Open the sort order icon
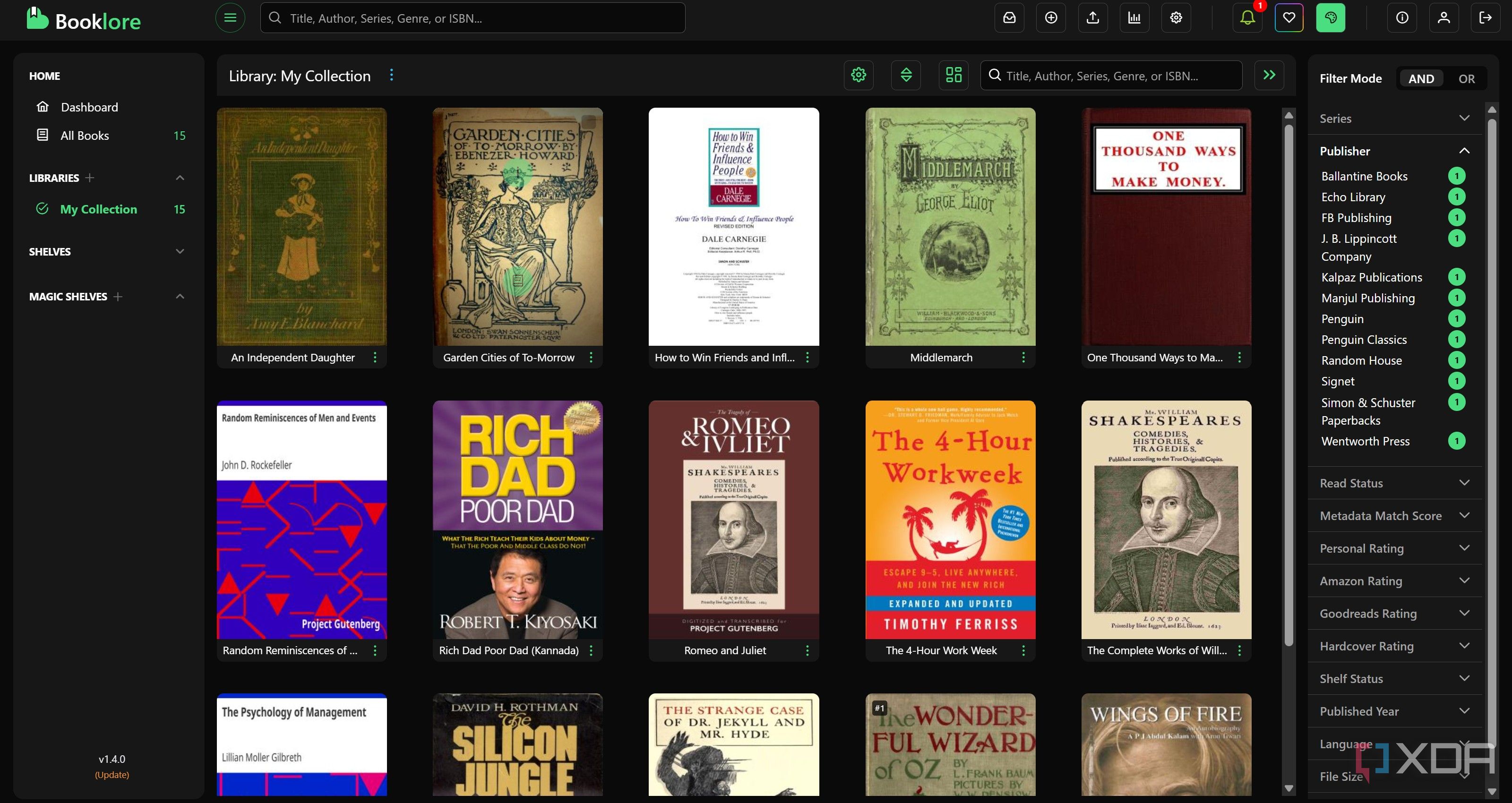The image size is (1512, 803). click(x=906, y=75)
